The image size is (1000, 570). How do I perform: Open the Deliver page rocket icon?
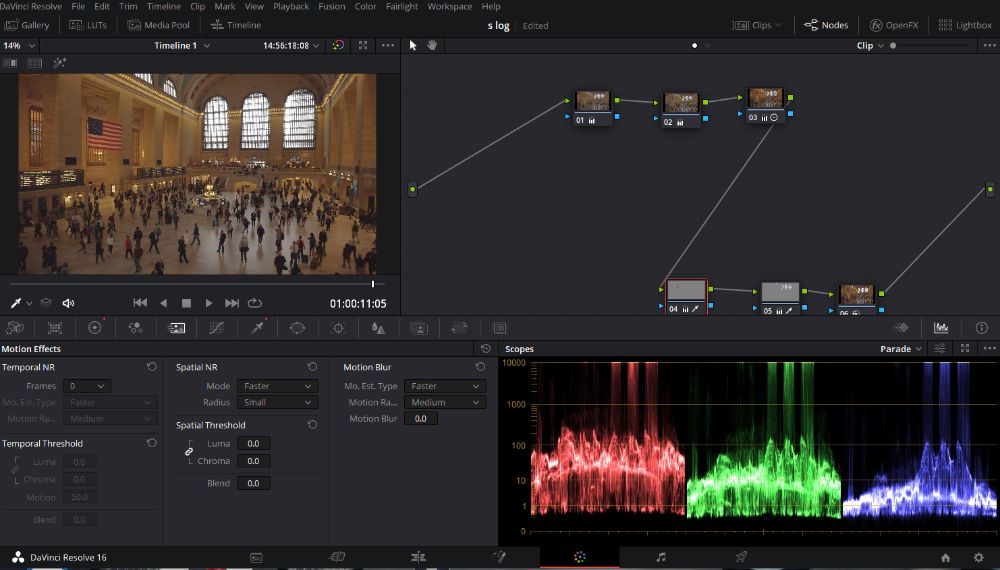pyautogui.click(x=741, y=557)
